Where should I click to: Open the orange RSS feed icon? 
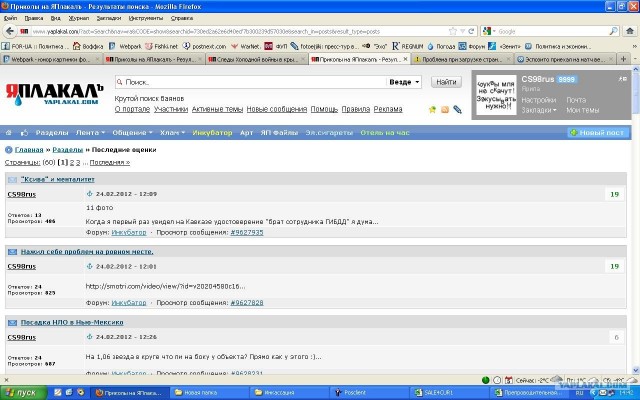tap(445, 109)
